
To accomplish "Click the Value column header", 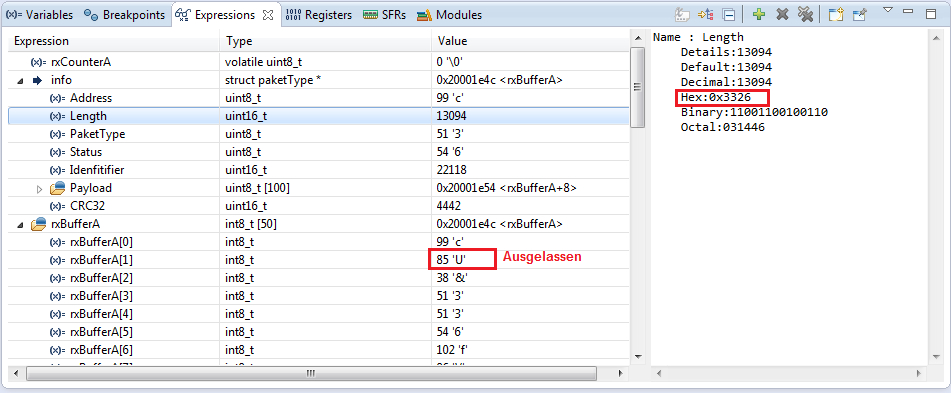I will click(x=531, y=41).
